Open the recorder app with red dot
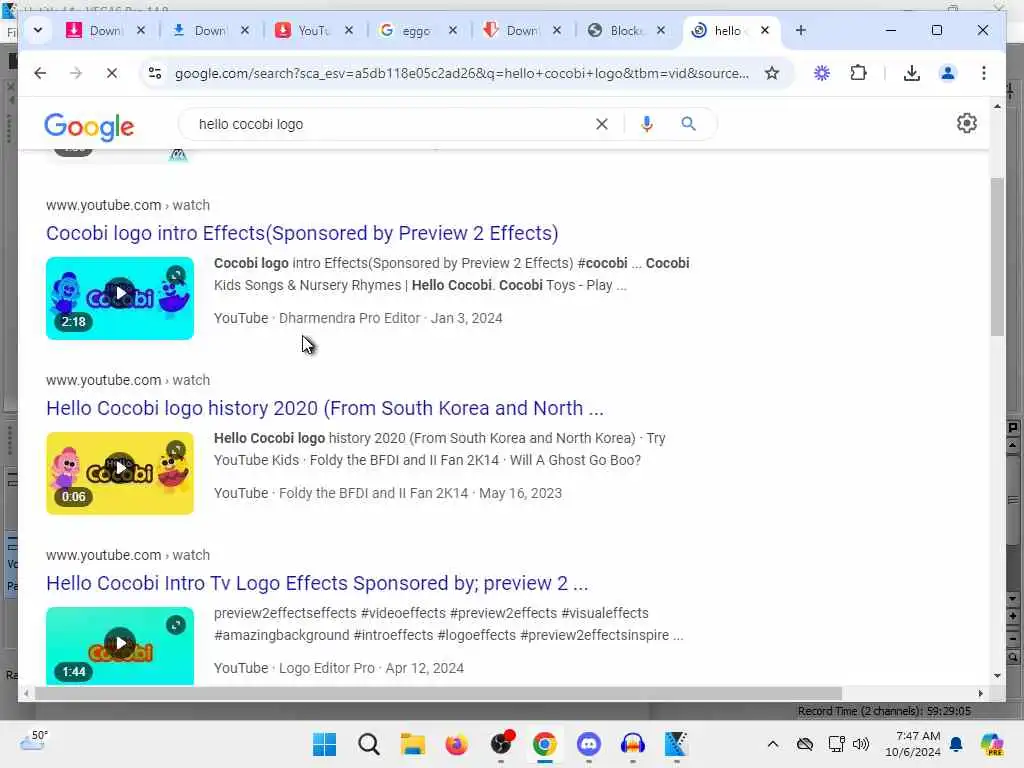The height and width of the screenshot is (768, 1024). [x=501, y=744]
